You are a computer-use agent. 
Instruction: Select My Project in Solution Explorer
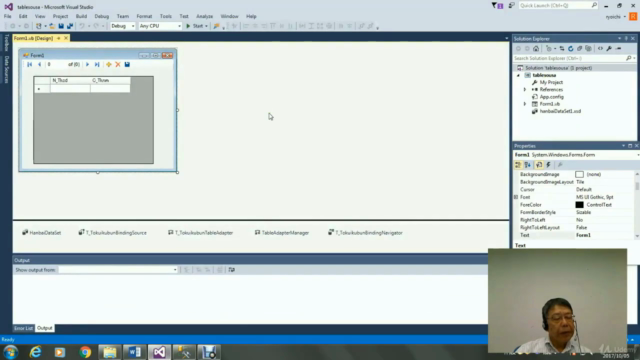pyautogui.click(x=551, y=82)
